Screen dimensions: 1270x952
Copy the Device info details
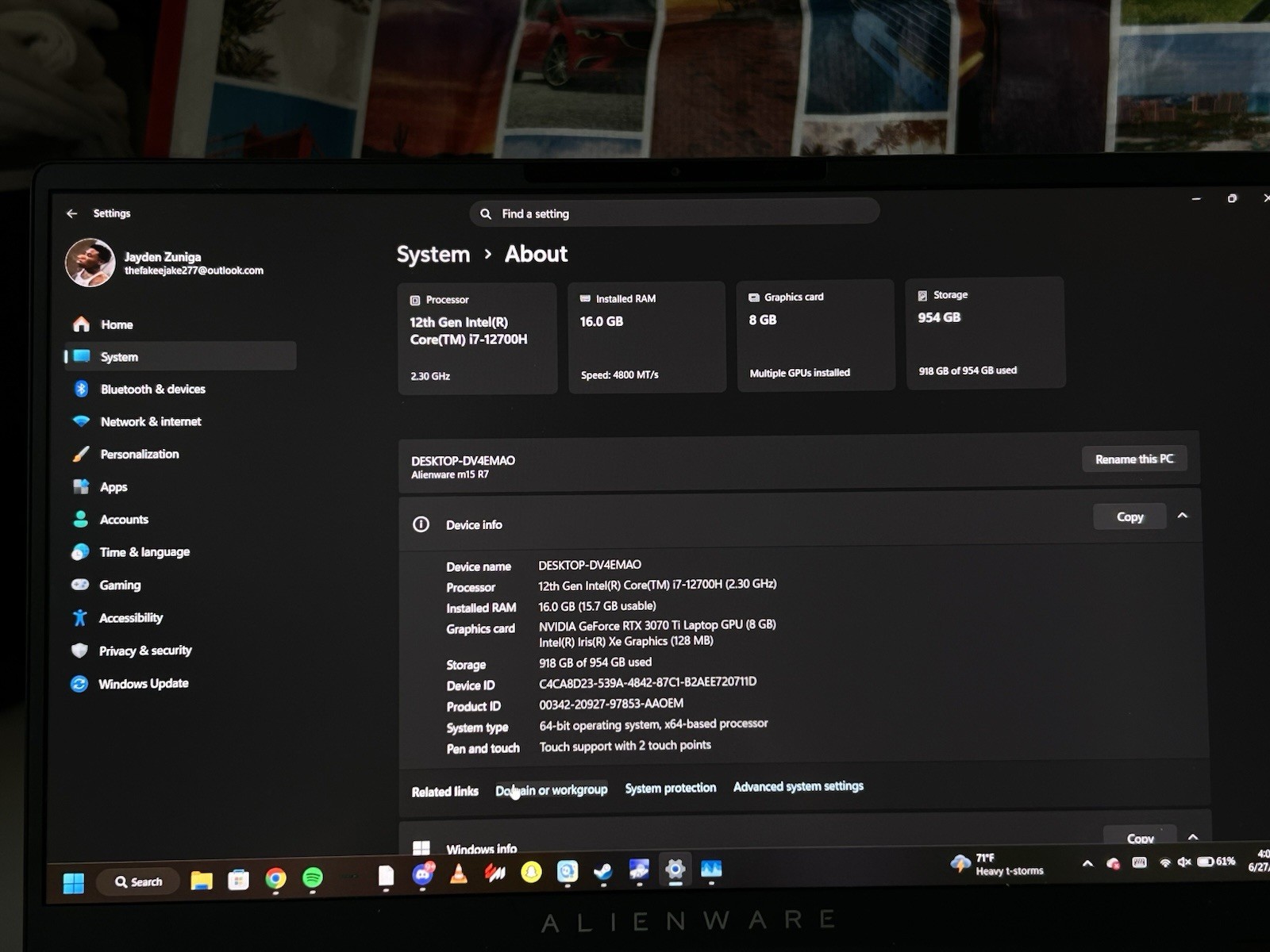coord(1130,516)
